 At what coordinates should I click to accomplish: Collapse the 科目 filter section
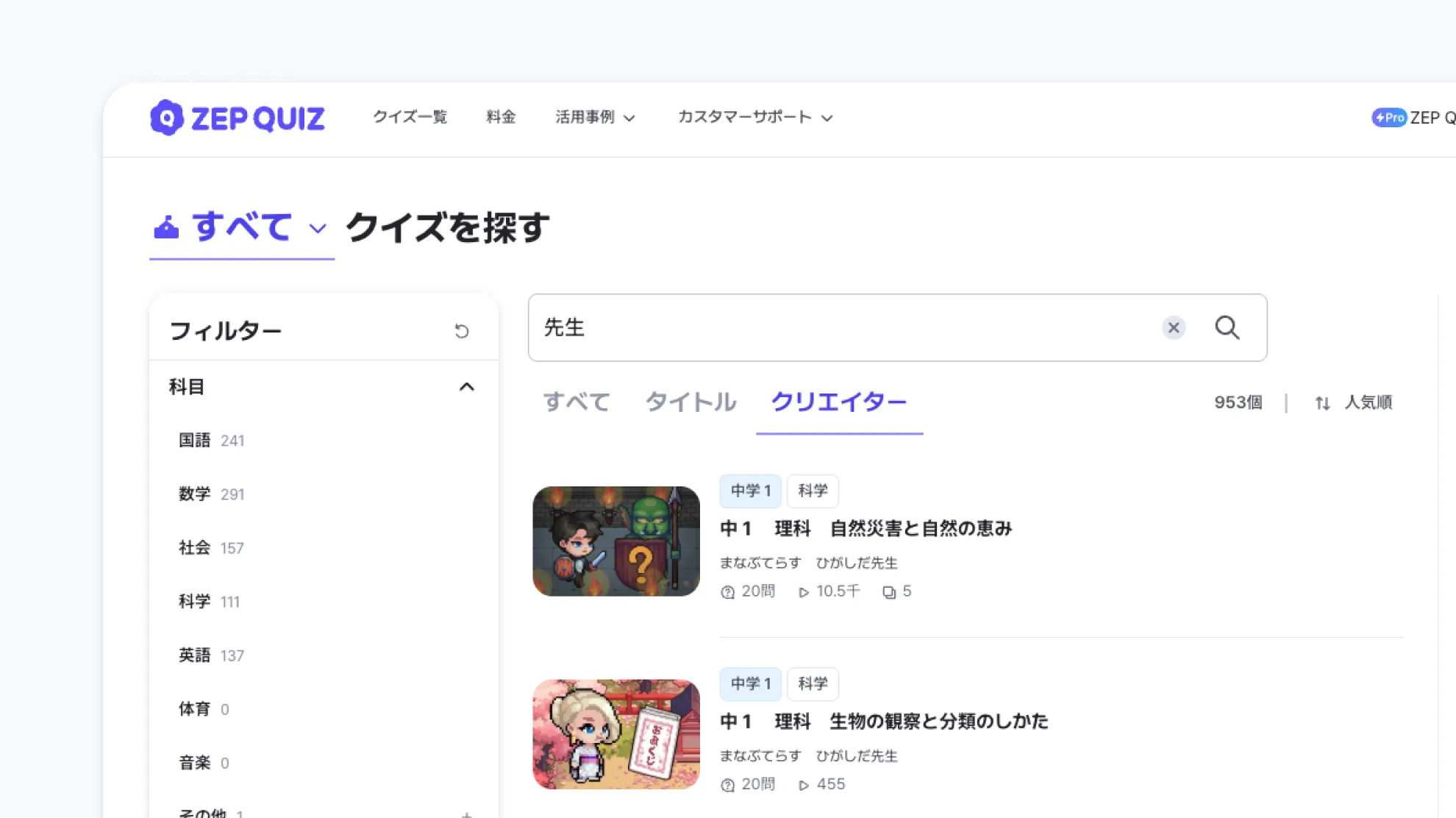[x=466, y=387]
